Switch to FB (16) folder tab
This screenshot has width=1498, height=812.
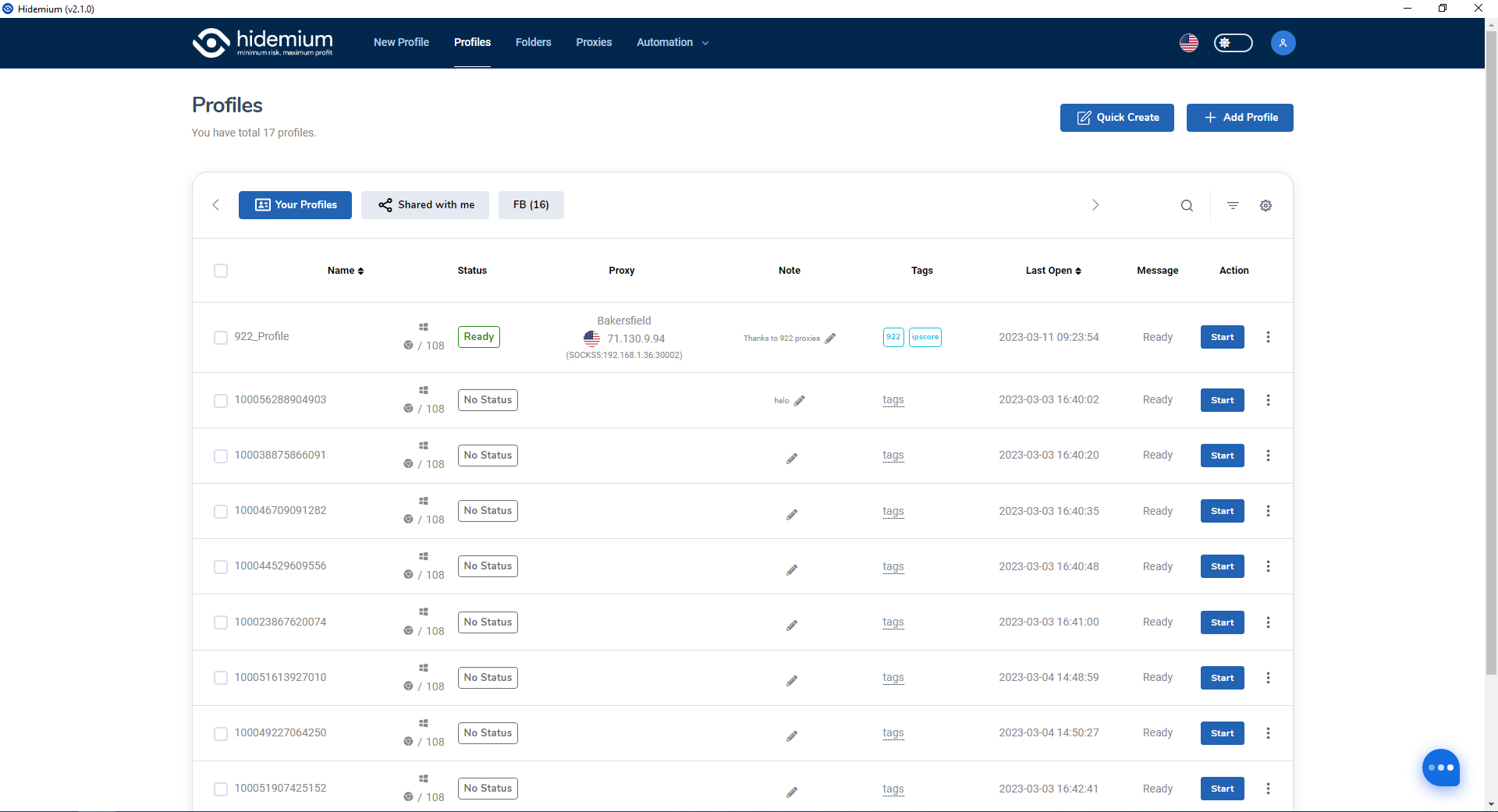tap(531, 205)
